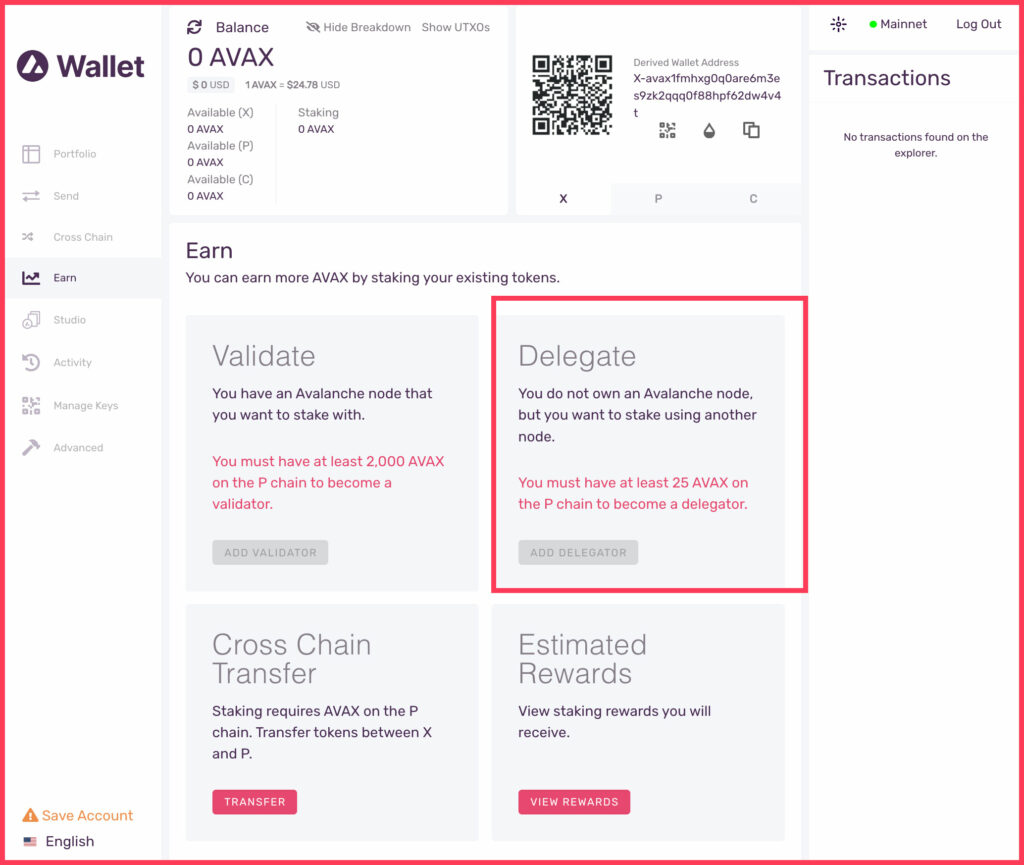1024x865 pixels.
Task: Open the Mainnet network selector
Action: (x=898, y=24)
